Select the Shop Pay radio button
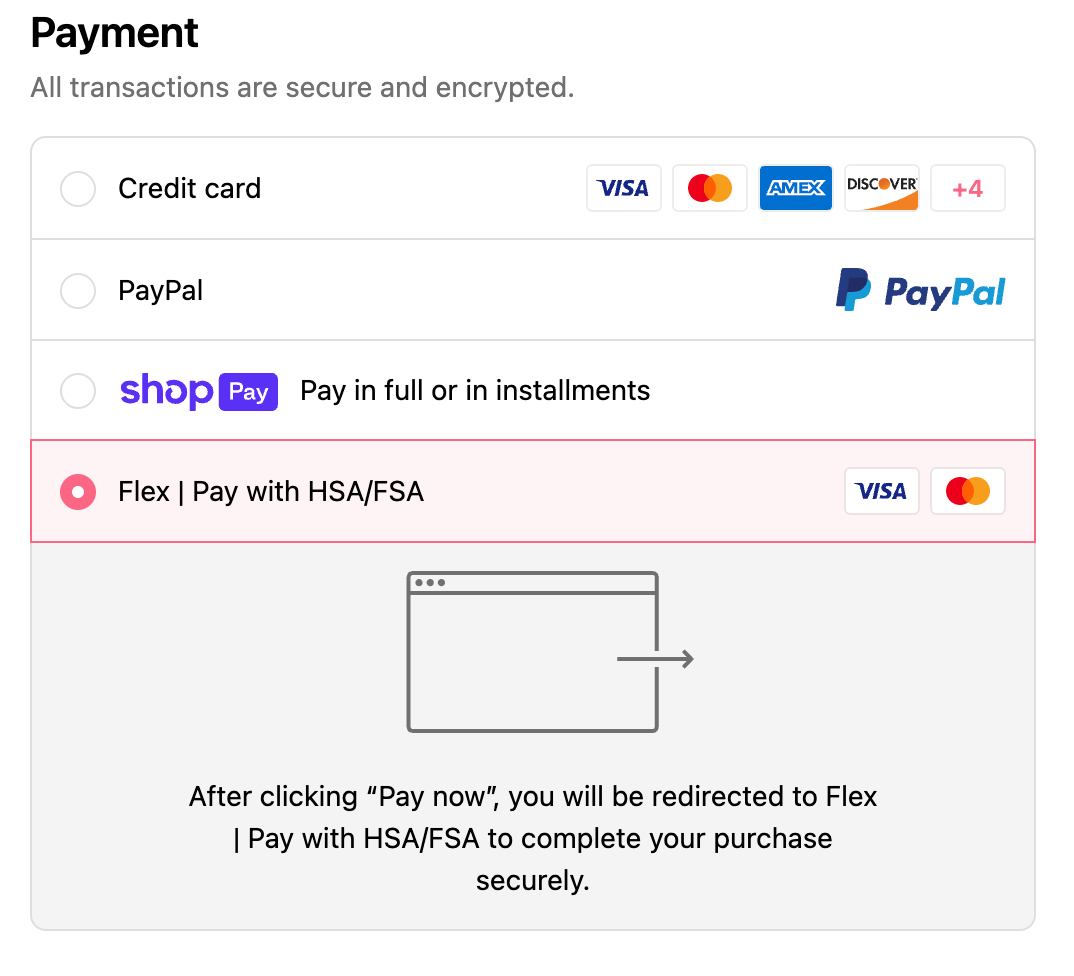Screen dimensions: 1074x976 77,391
